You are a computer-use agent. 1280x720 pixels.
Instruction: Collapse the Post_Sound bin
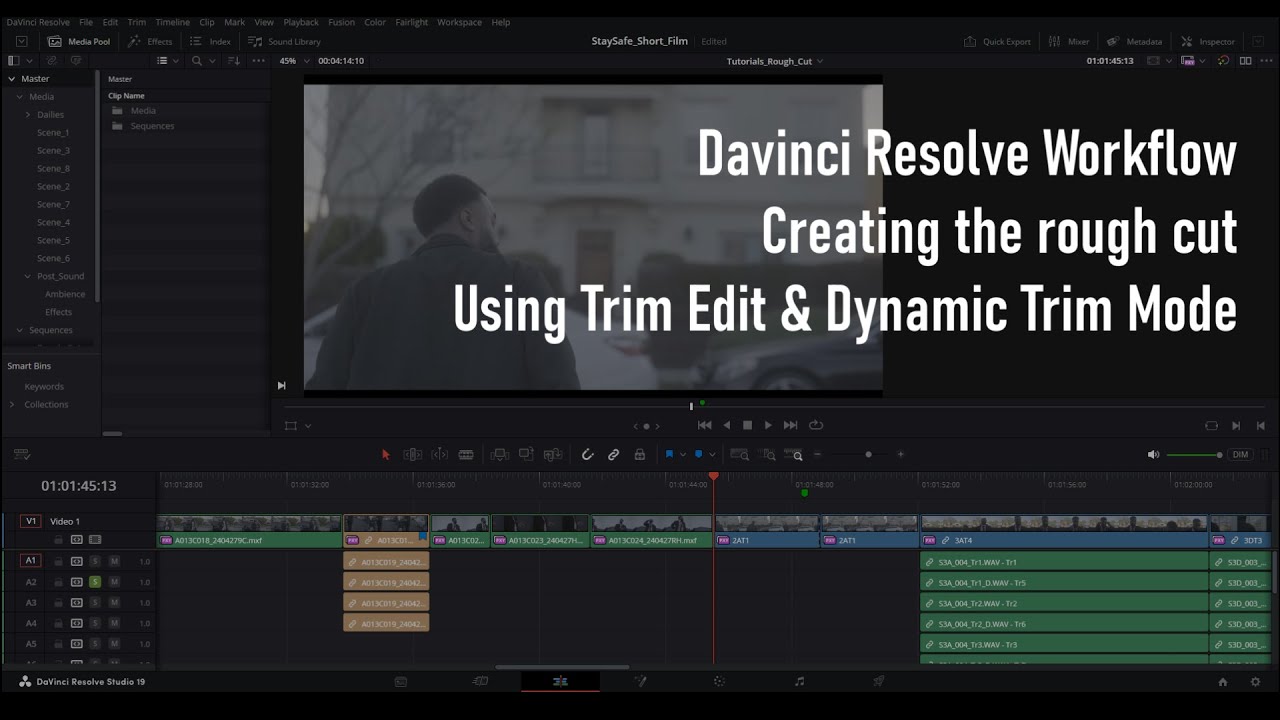tap(28, 277)
